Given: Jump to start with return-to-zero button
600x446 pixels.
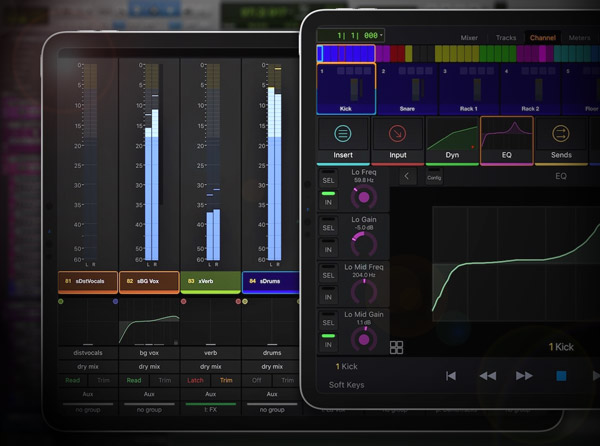Looking at the screenshot, I should 451,376.
